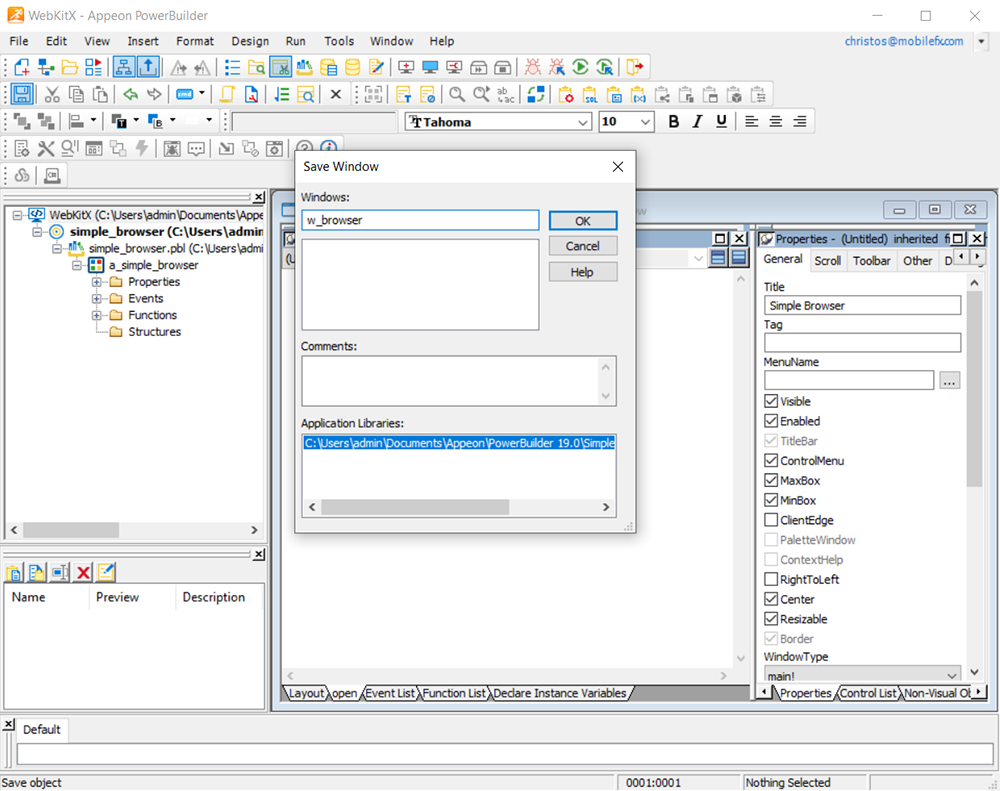Click the Replace ab-ac icon
Screen dimensions: 1000x791
click(x=505, y=95)
